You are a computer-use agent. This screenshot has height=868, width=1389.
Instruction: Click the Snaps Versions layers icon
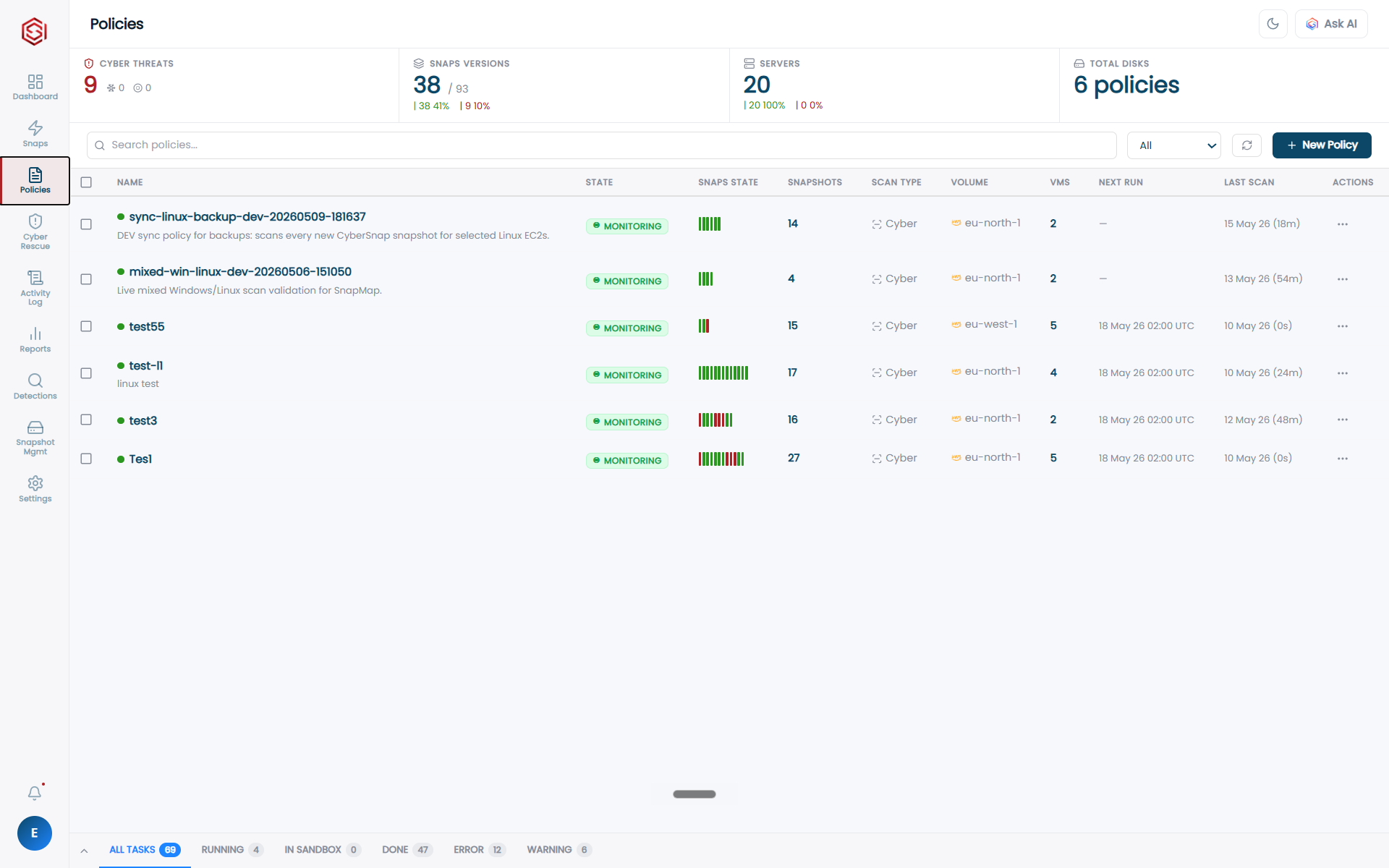coord(418,64)
